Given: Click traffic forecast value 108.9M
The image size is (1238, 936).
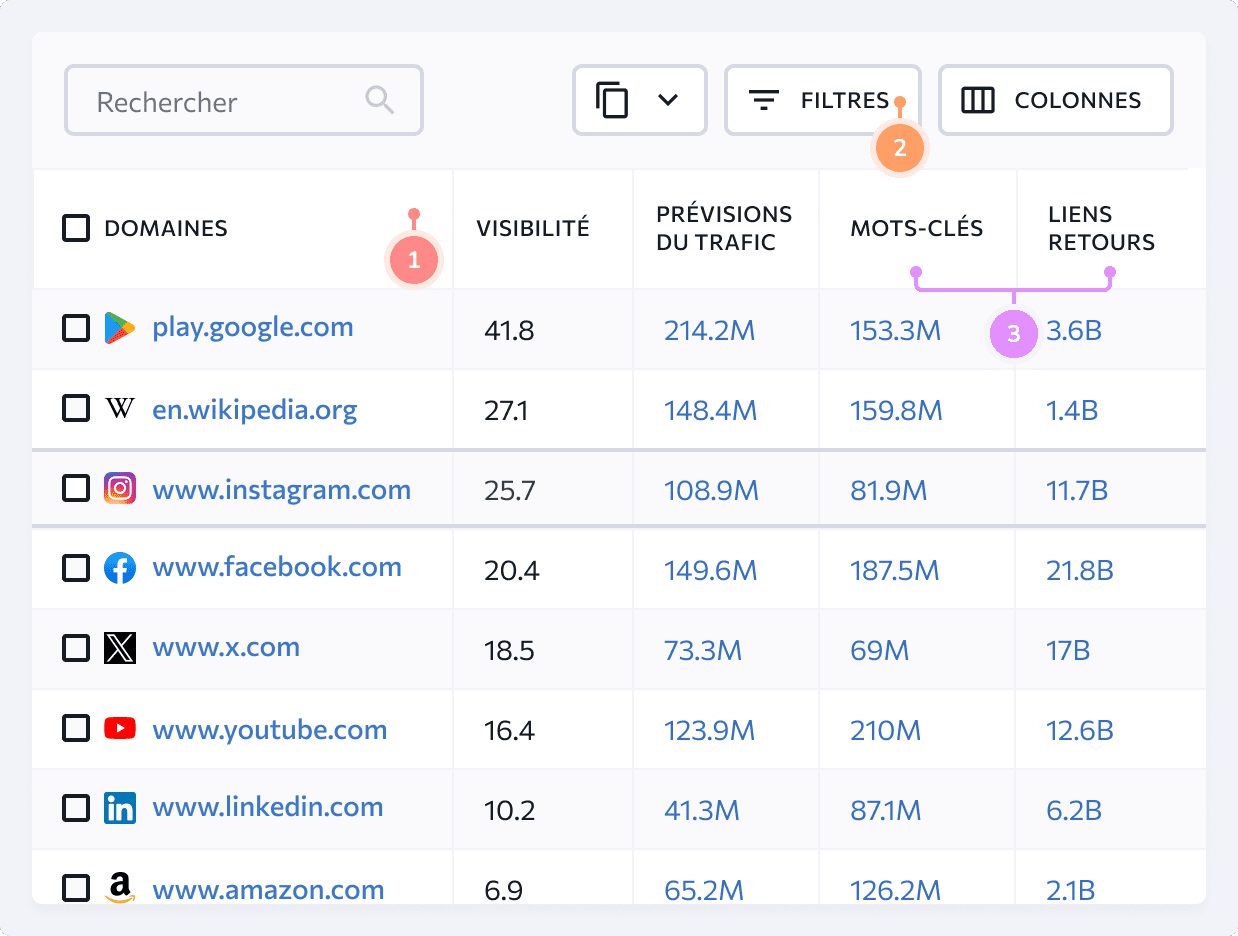Looking at the screenshot, I should click(711, 490).
